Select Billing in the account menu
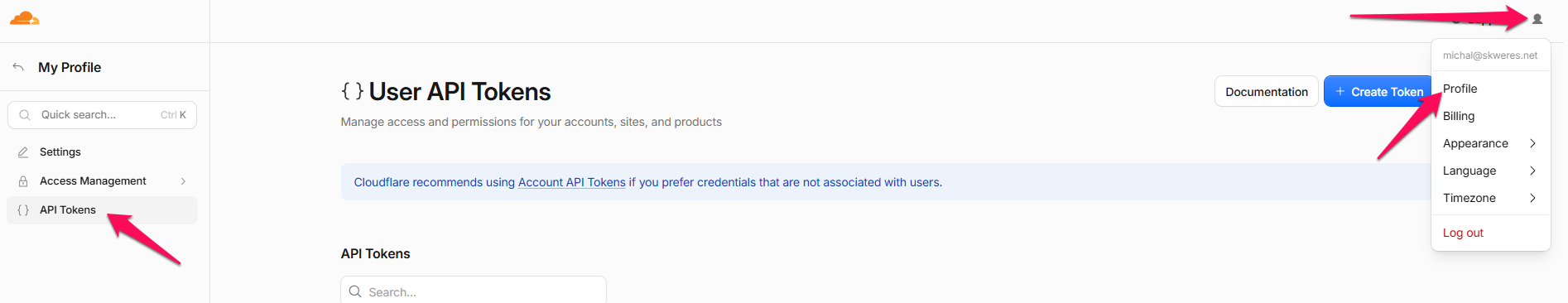Viewport: 1568px width, 303px height. click(x=1459, y=116)
